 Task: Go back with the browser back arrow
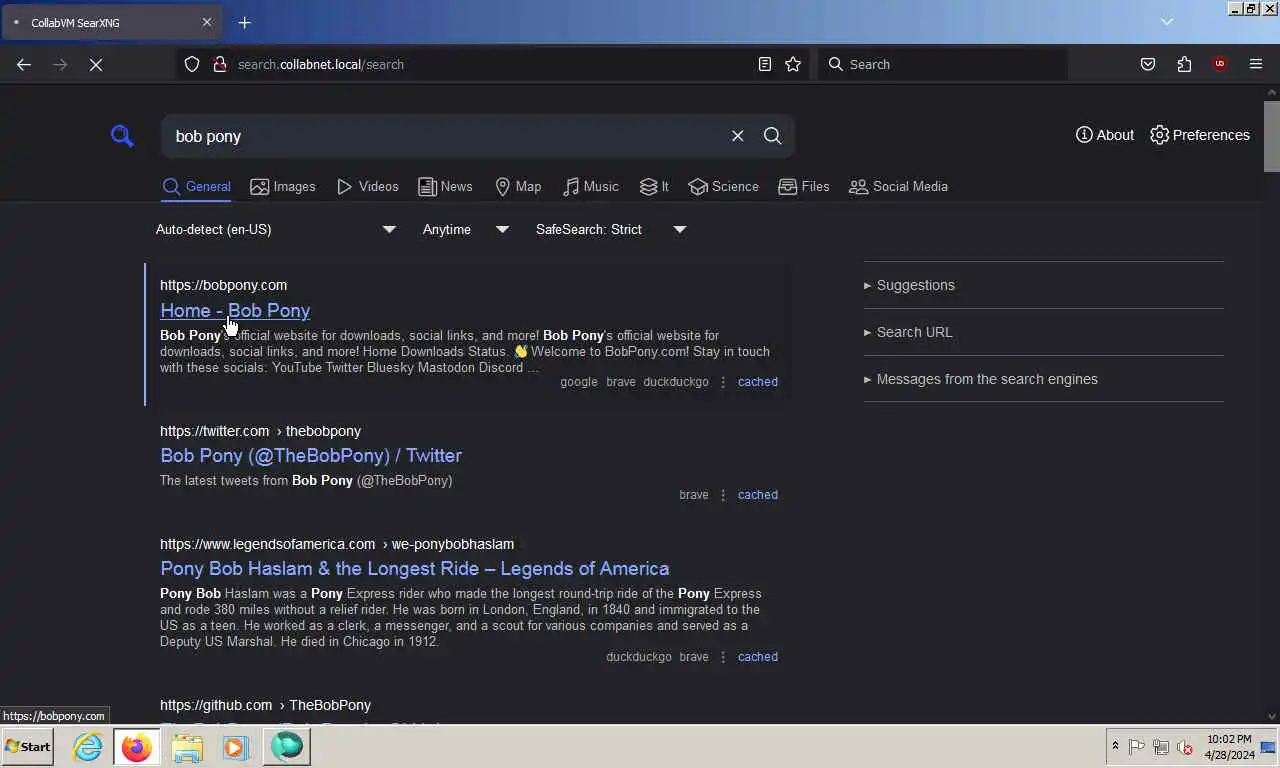click(24, 64)
